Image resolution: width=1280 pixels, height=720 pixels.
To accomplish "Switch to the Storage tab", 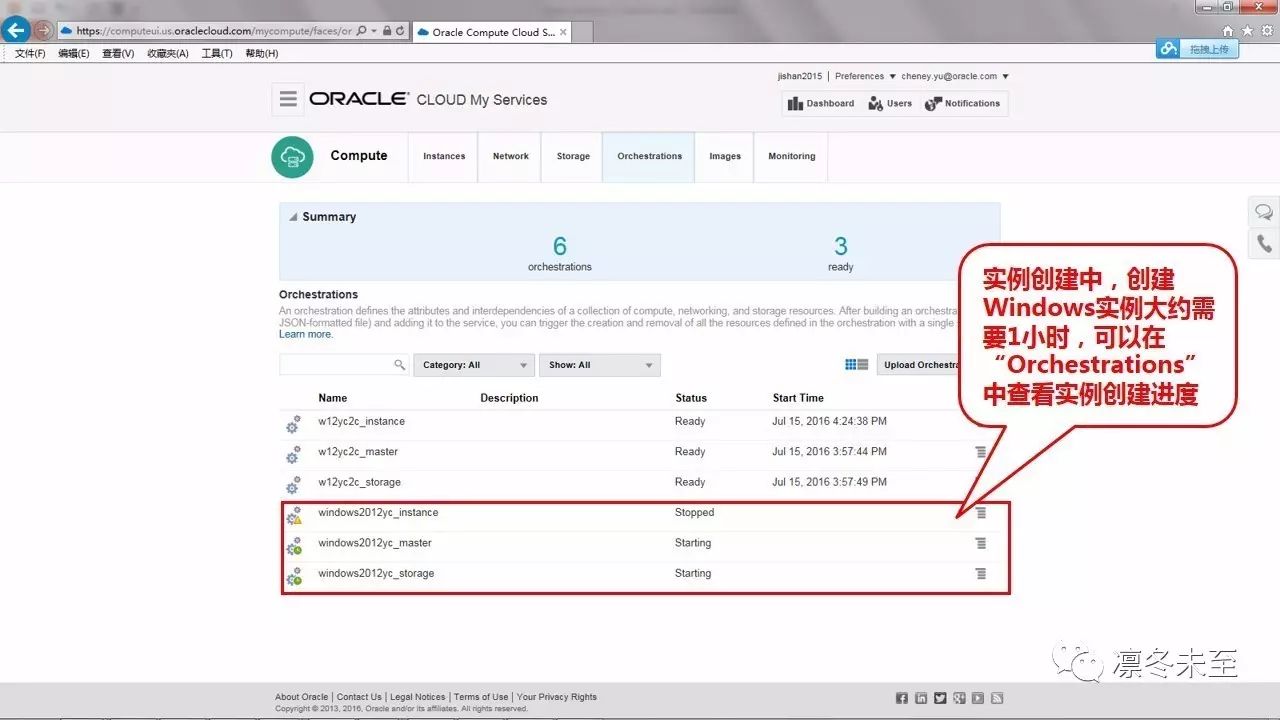I will tap(573, 157).
